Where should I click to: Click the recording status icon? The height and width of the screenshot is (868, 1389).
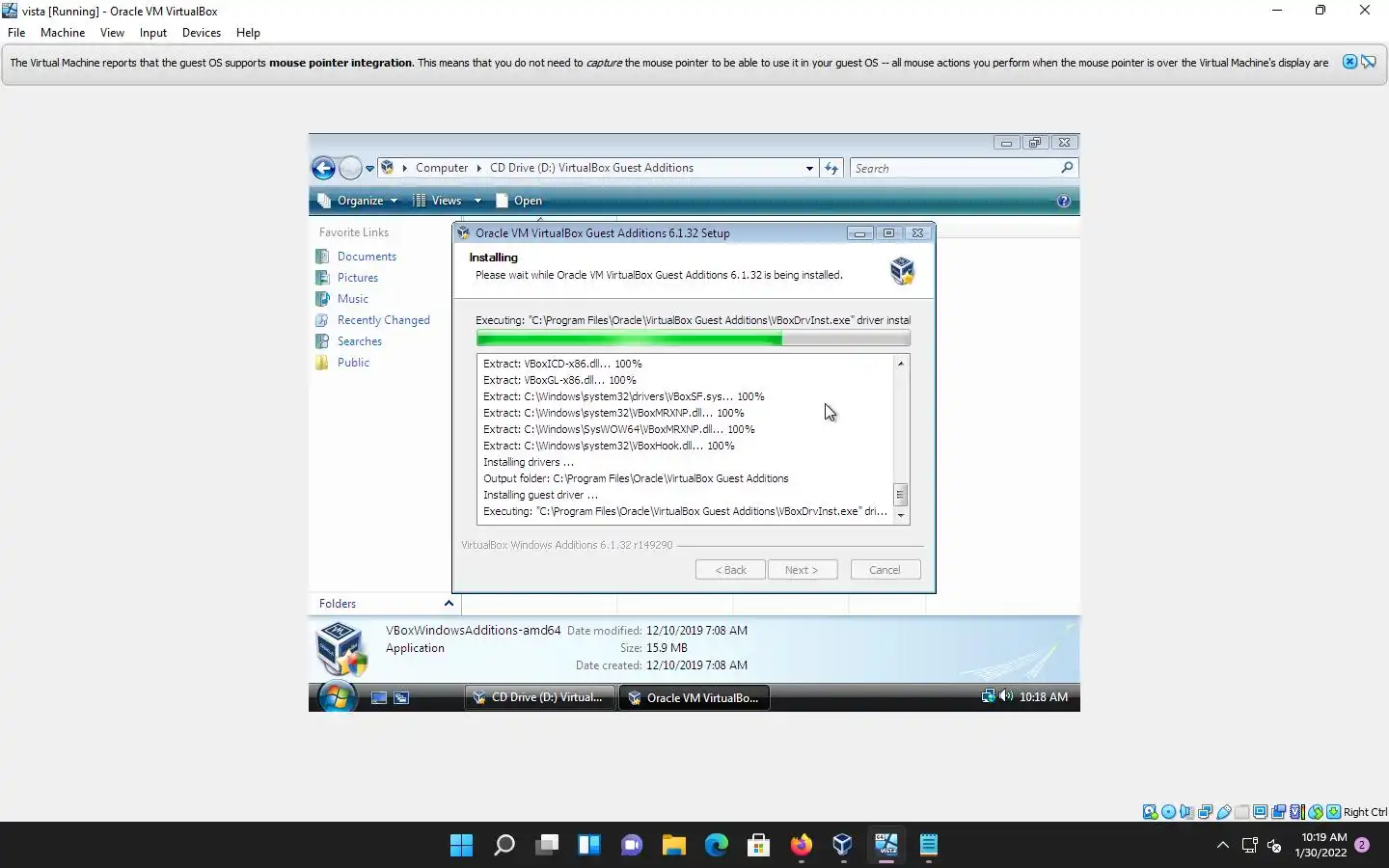[x=1279, y=812]
